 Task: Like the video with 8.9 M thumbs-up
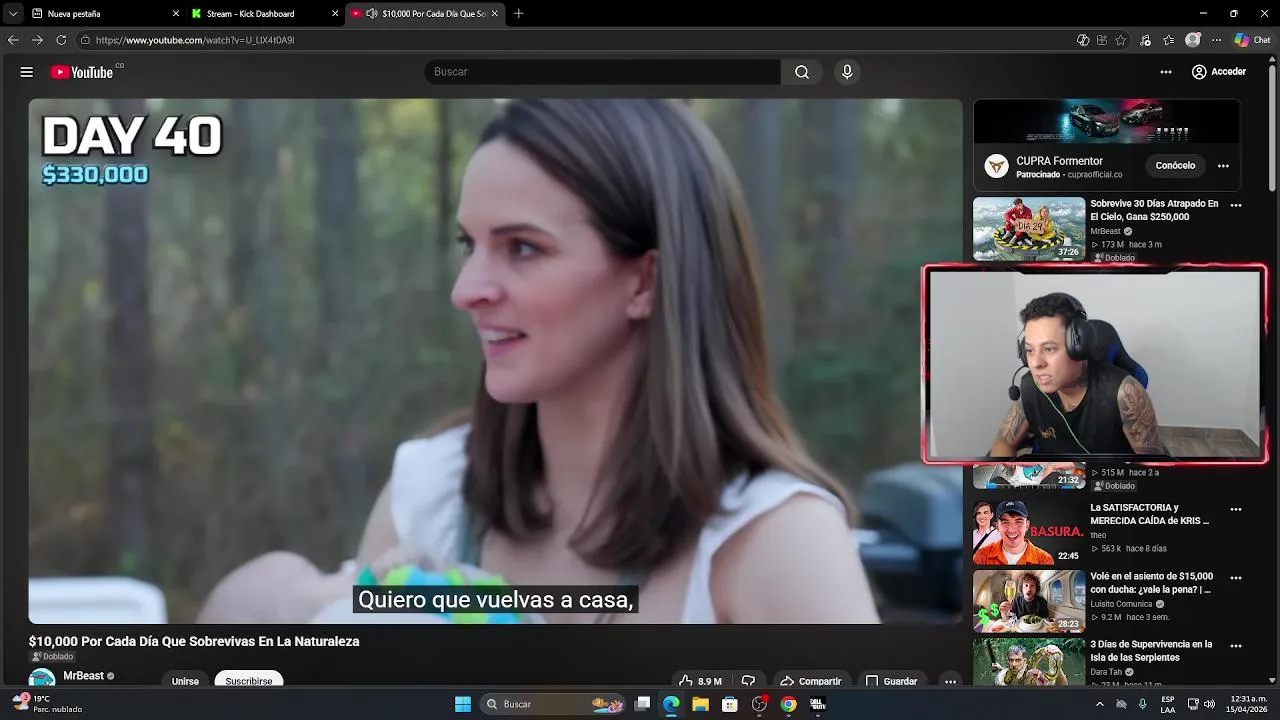pyautogui.click(x=701, y=680)
